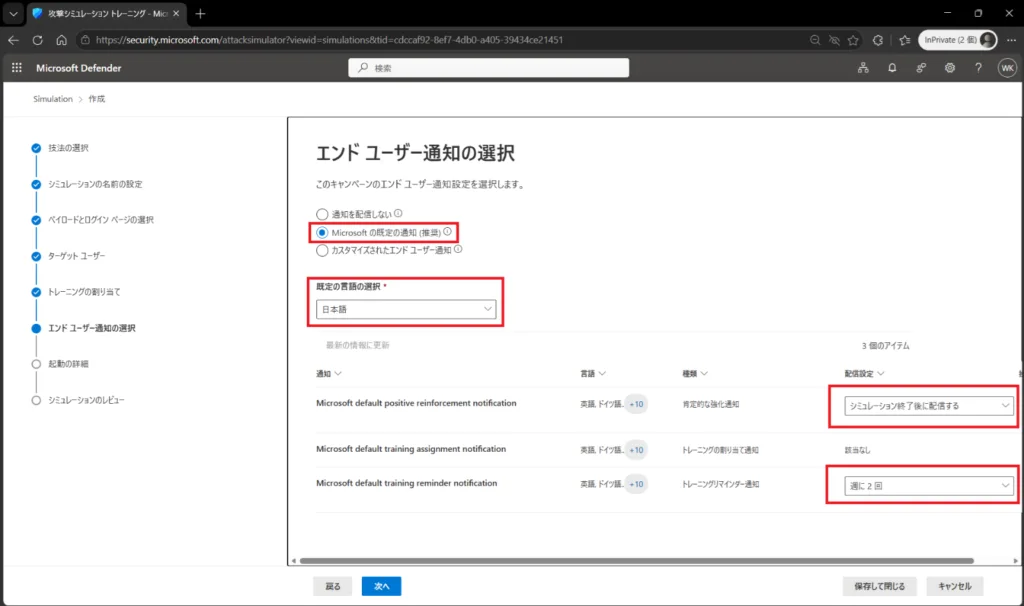Select the 通知を配信しない radio option
1024x606 pixels.
322,214
